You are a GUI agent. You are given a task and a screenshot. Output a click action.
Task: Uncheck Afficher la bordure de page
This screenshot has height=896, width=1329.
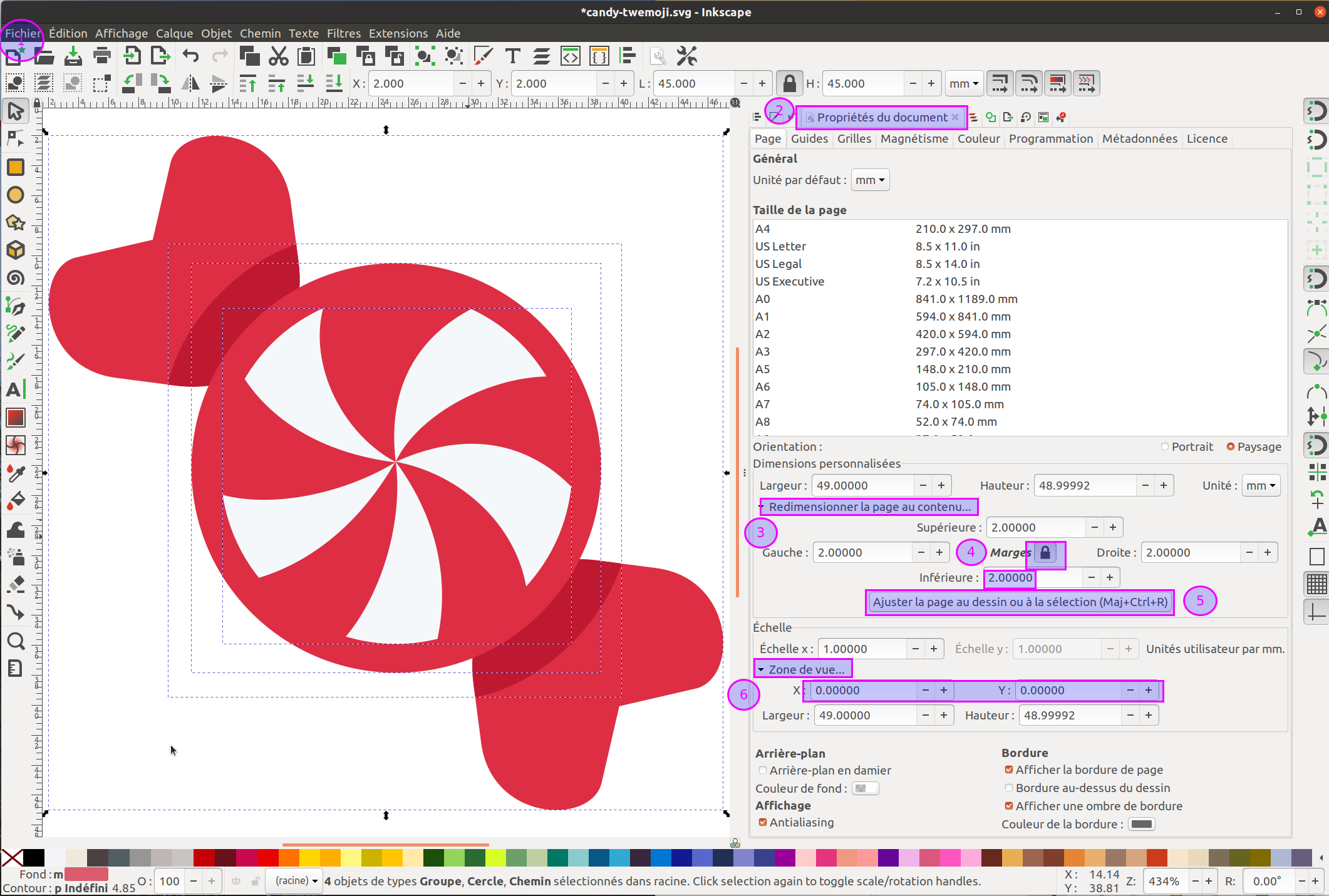tap(1009, 770)
